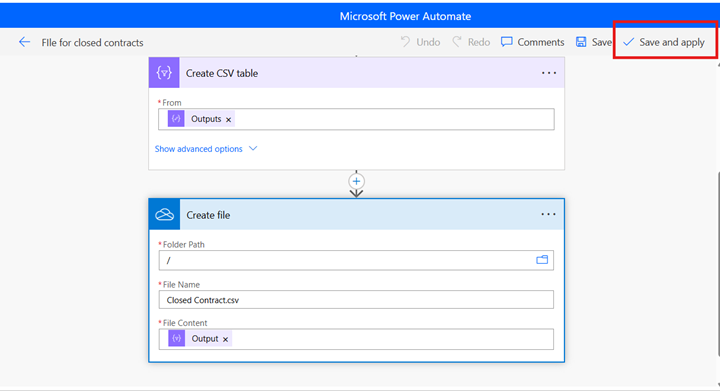Click the Output token expression icon

click(176, 339)
